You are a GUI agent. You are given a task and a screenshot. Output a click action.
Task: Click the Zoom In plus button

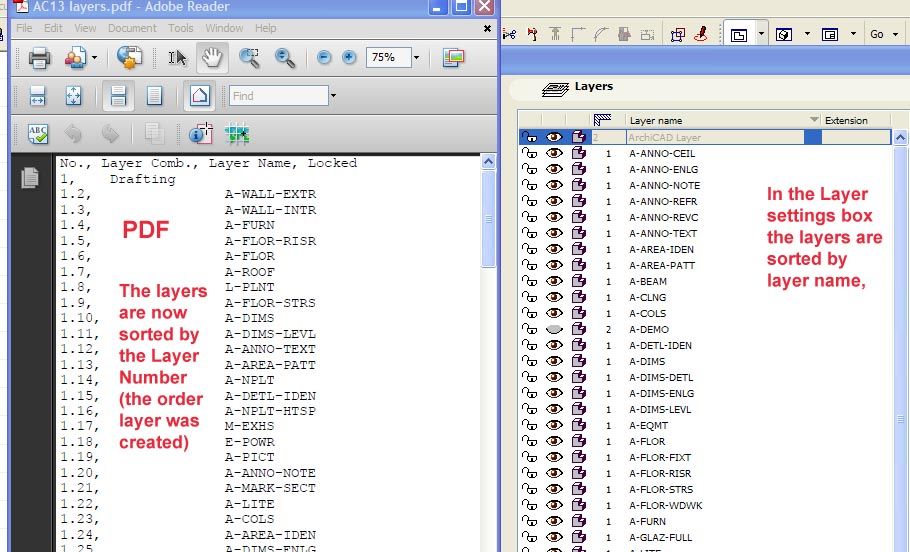point(349,57)
